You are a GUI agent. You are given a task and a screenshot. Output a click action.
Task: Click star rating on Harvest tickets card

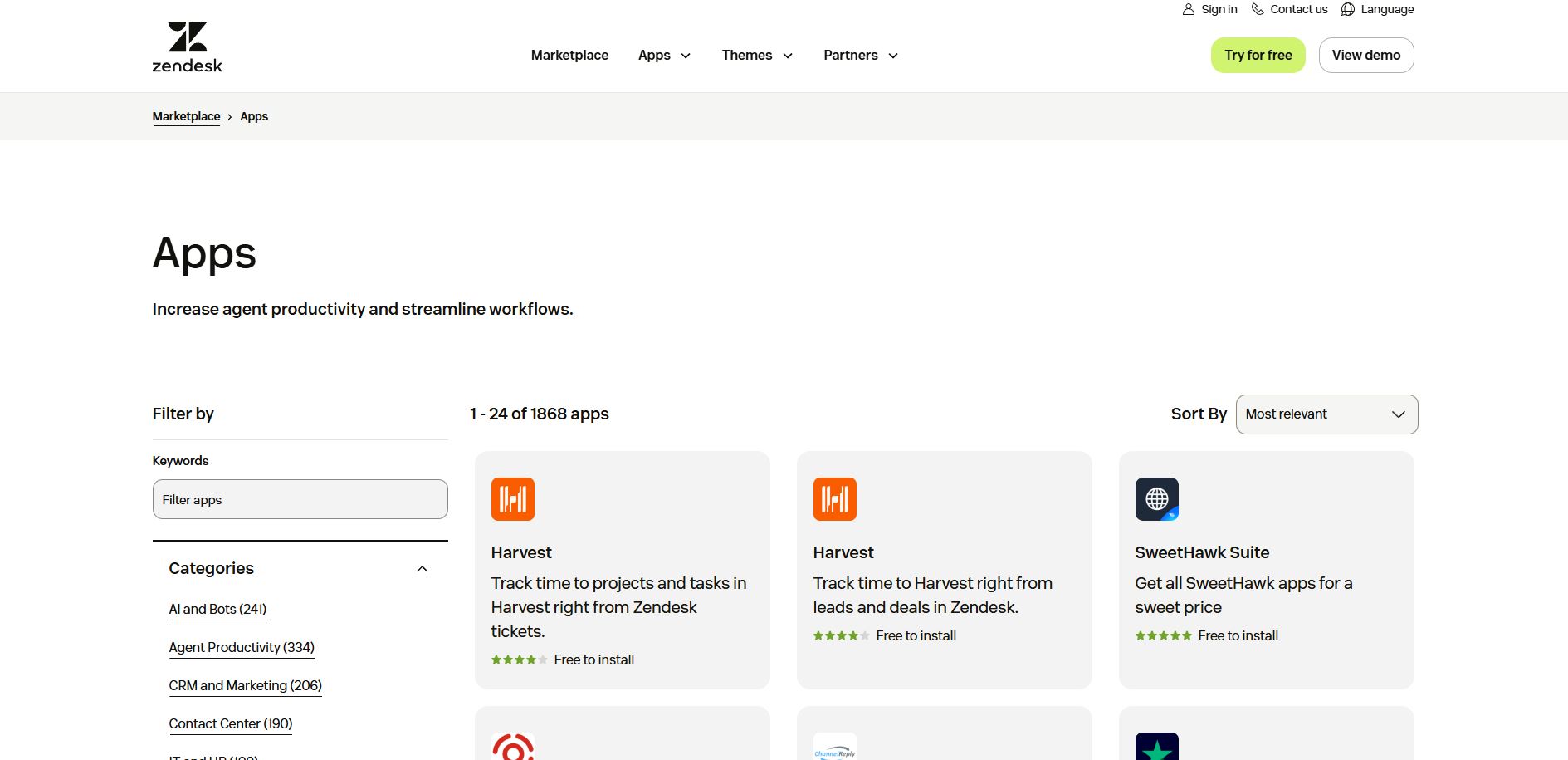coord(519,659)
